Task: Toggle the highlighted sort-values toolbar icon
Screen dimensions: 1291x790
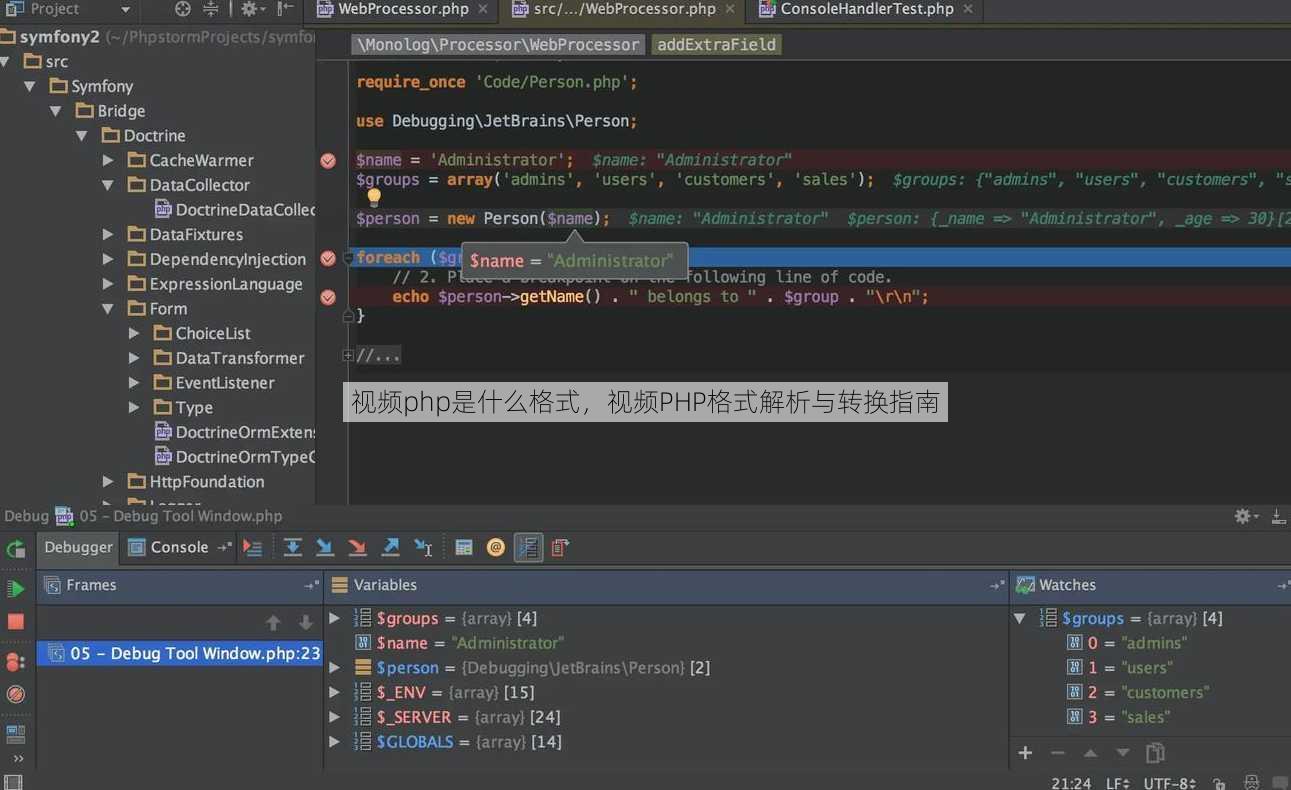Action: tap(528, 547)
